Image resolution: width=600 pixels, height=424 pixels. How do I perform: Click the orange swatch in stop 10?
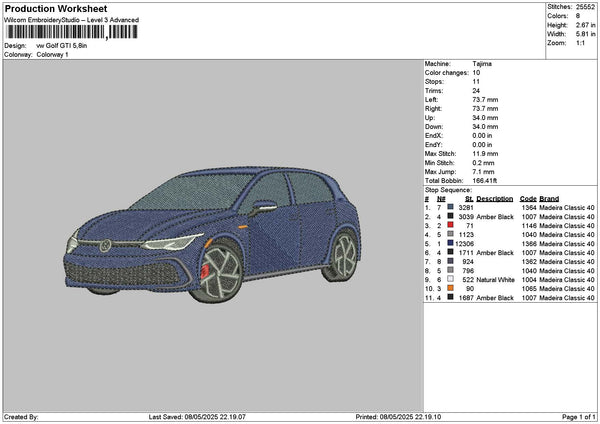pos(450,288)
